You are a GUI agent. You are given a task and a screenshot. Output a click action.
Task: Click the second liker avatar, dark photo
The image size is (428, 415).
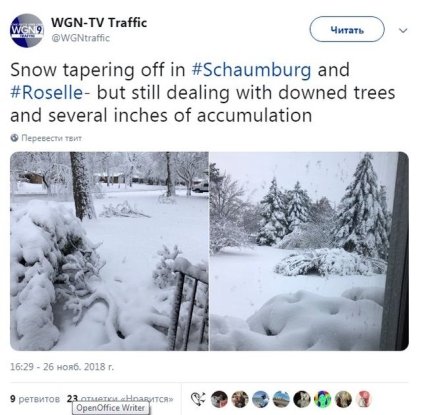tap(219, 399)
